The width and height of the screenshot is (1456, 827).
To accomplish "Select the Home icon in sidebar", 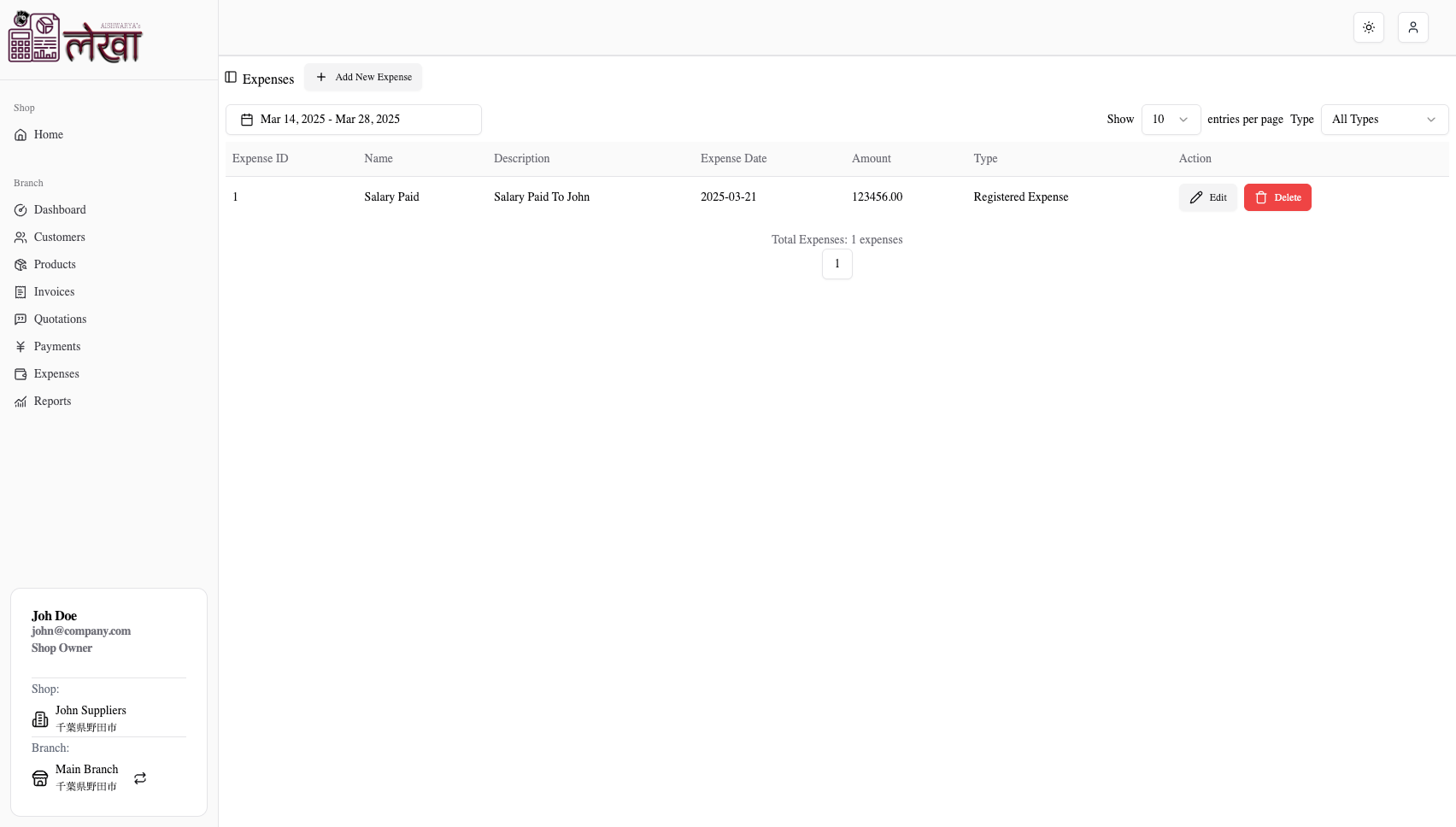I will coord(21,134).
